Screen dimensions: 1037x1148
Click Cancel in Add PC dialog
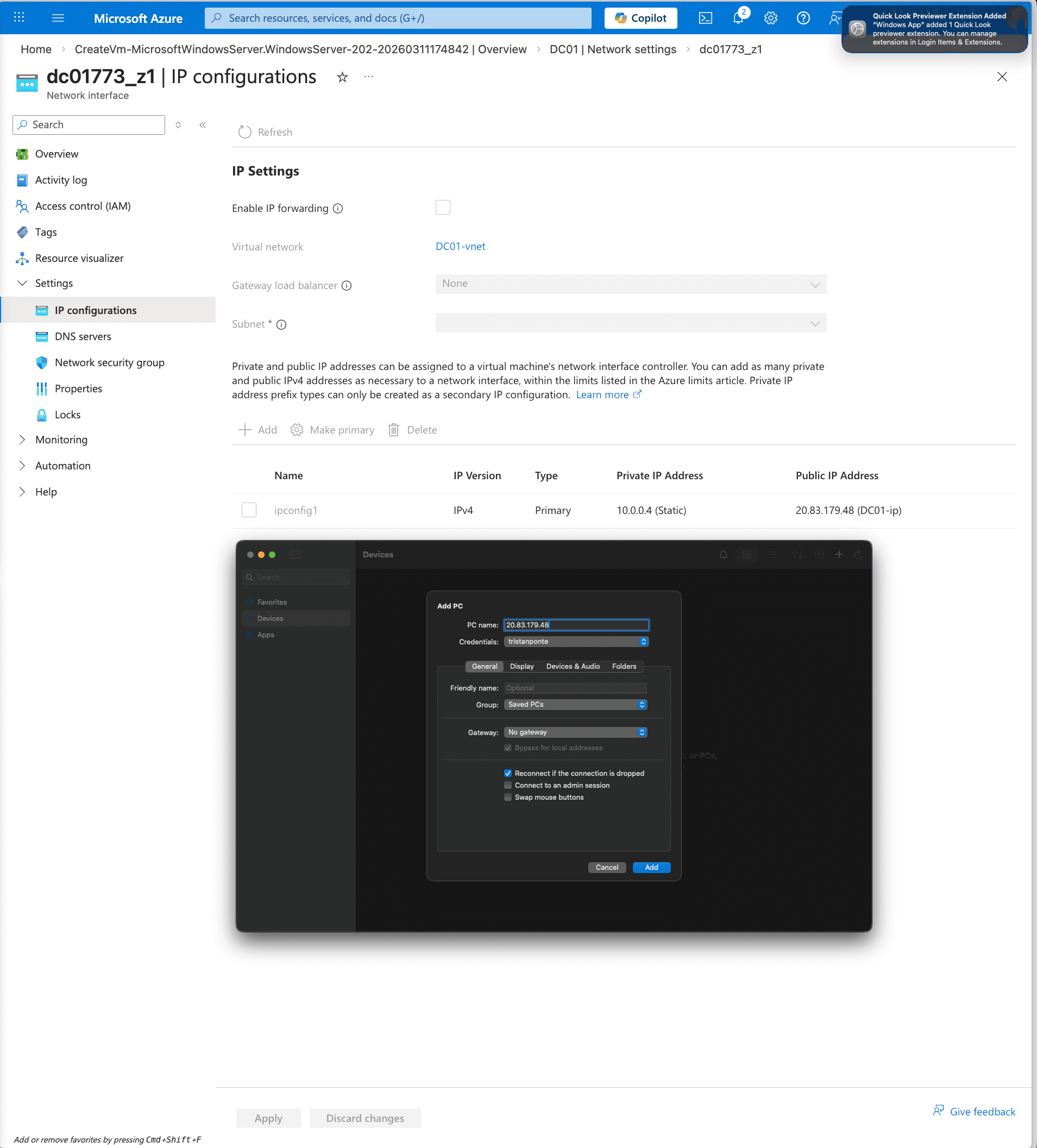(606, 867)
